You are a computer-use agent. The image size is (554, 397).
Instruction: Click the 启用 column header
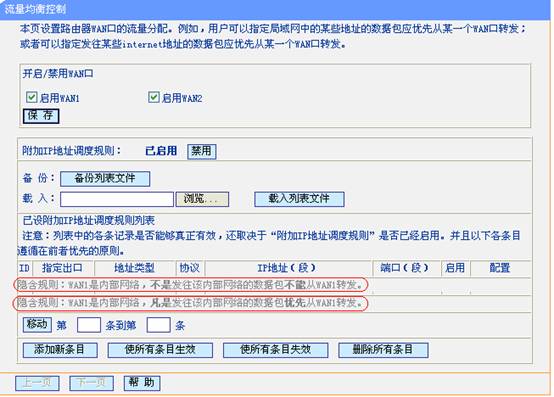tap(455, 268)
